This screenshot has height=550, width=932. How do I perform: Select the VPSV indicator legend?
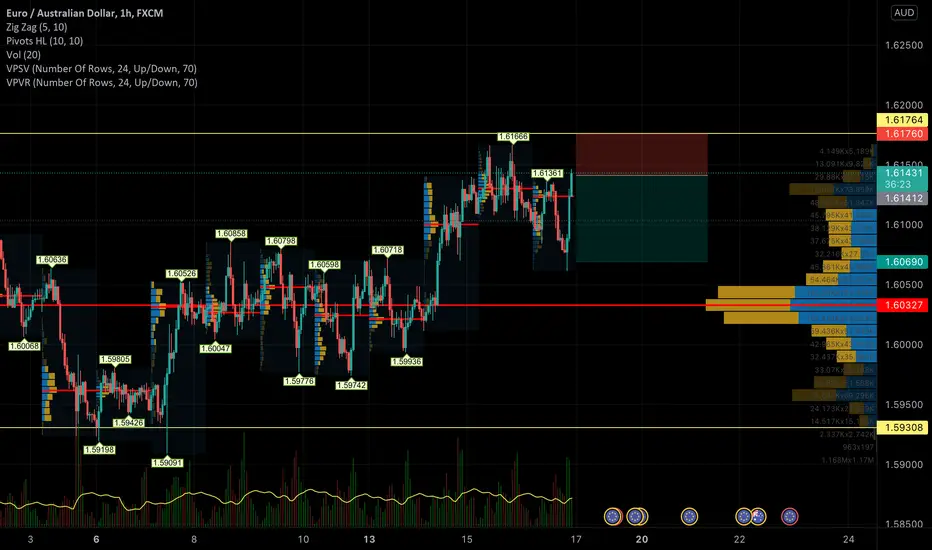point(102,68)
